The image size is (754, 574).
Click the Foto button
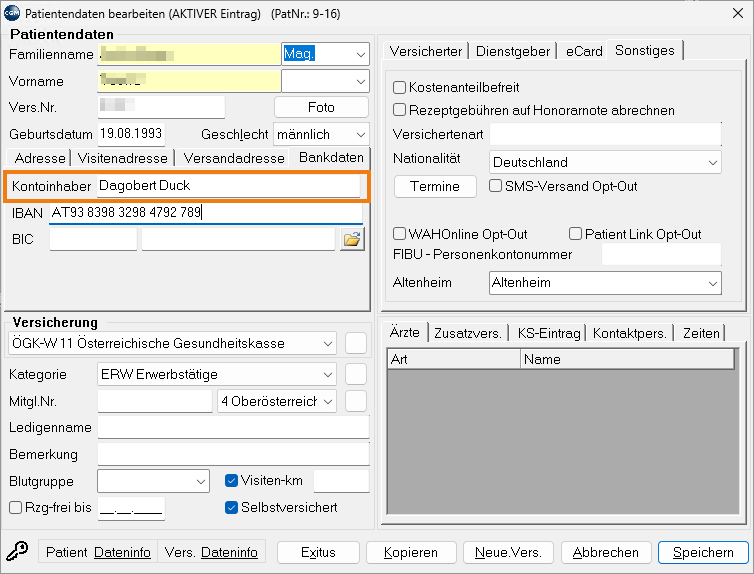[x=321, y=107]
